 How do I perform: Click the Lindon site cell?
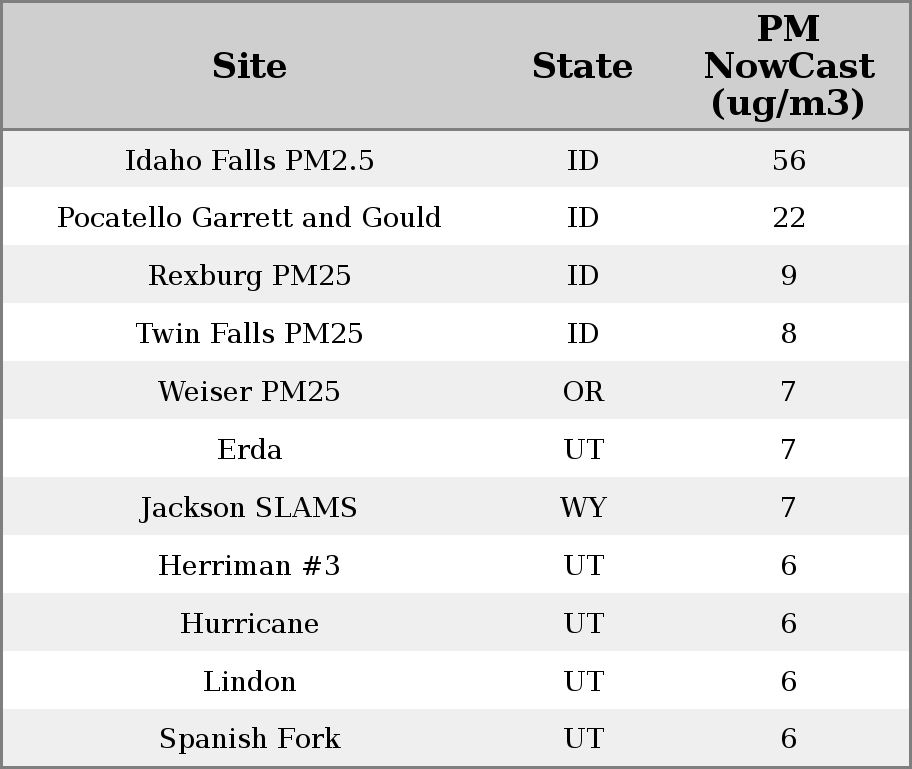pos(249,682)
